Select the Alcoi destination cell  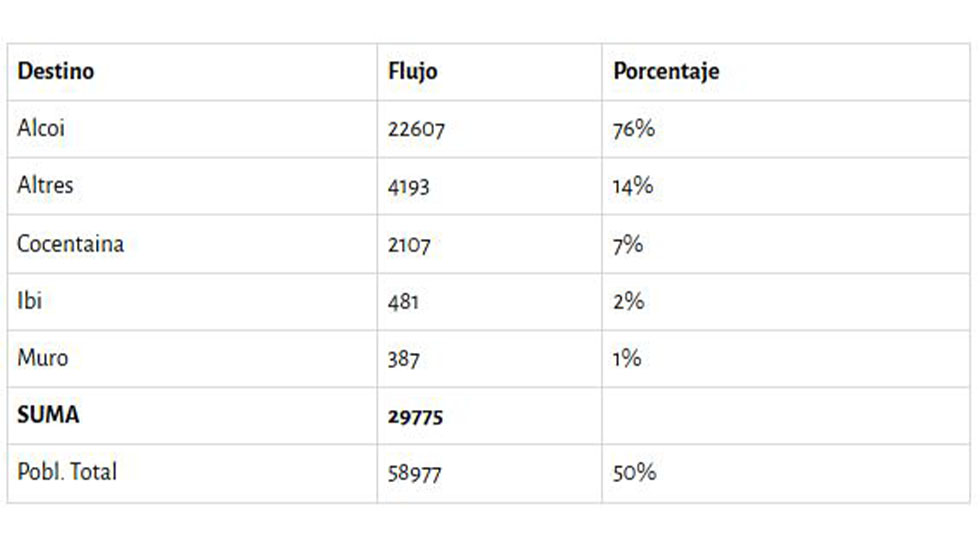[x=41, y=129]
